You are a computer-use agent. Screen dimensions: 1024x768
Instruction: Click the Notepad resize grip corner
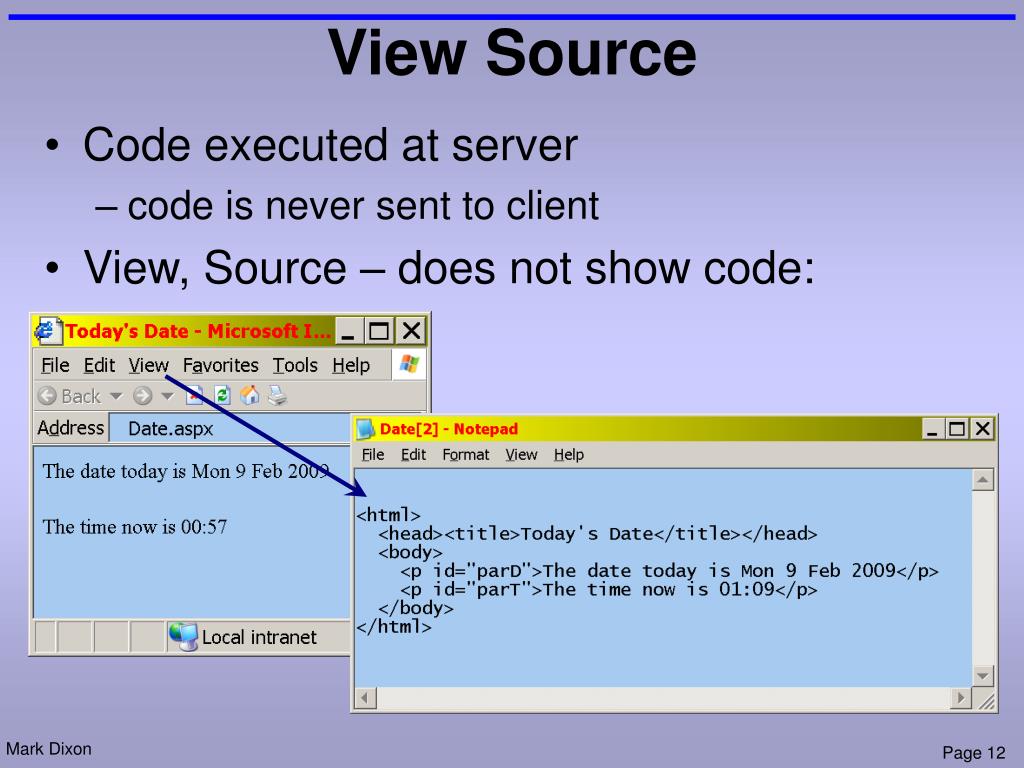[x=985, y=699]
